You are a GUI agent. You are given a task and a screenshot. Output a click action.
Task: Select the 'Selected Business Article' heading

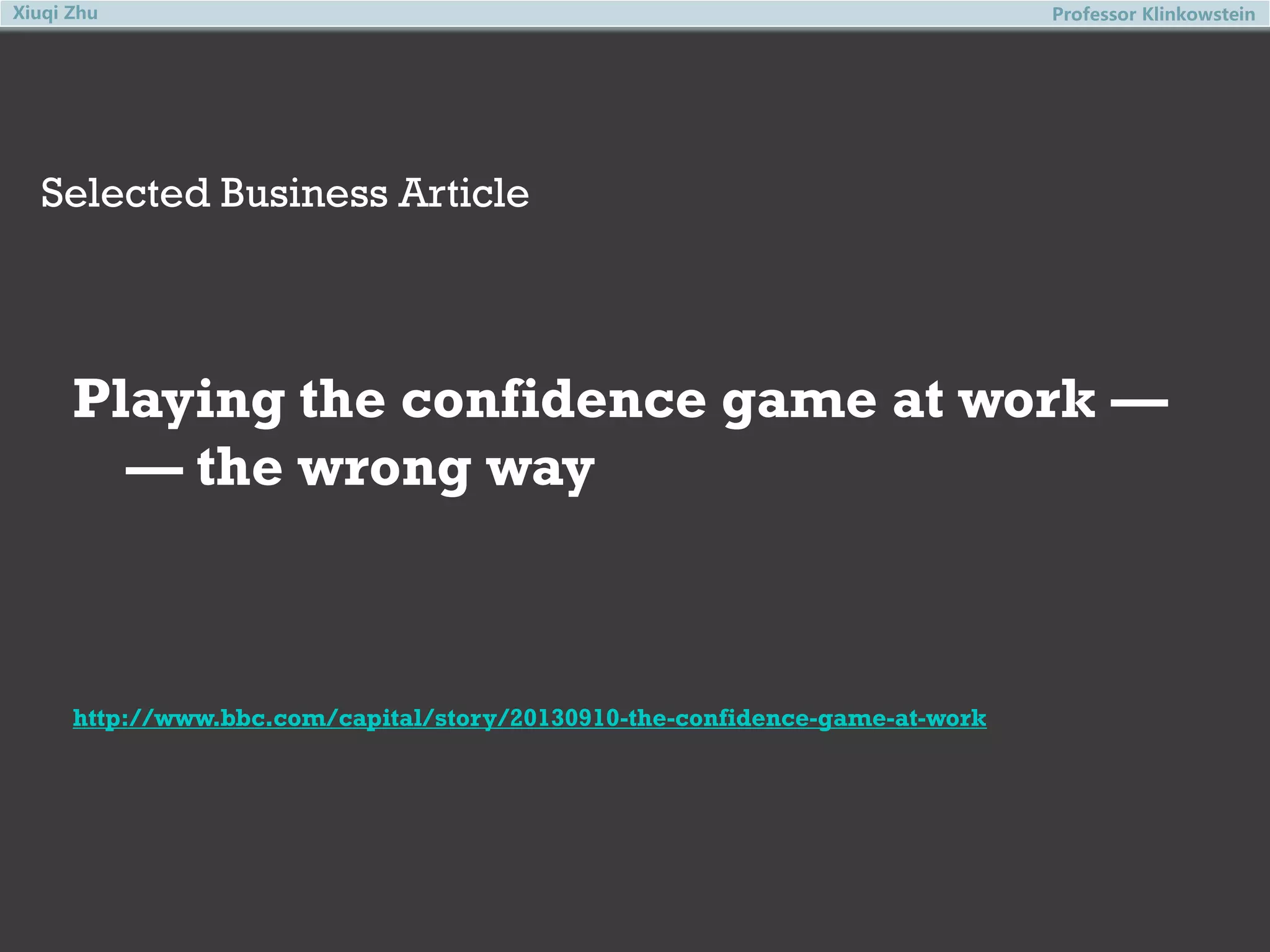point(285,193)
